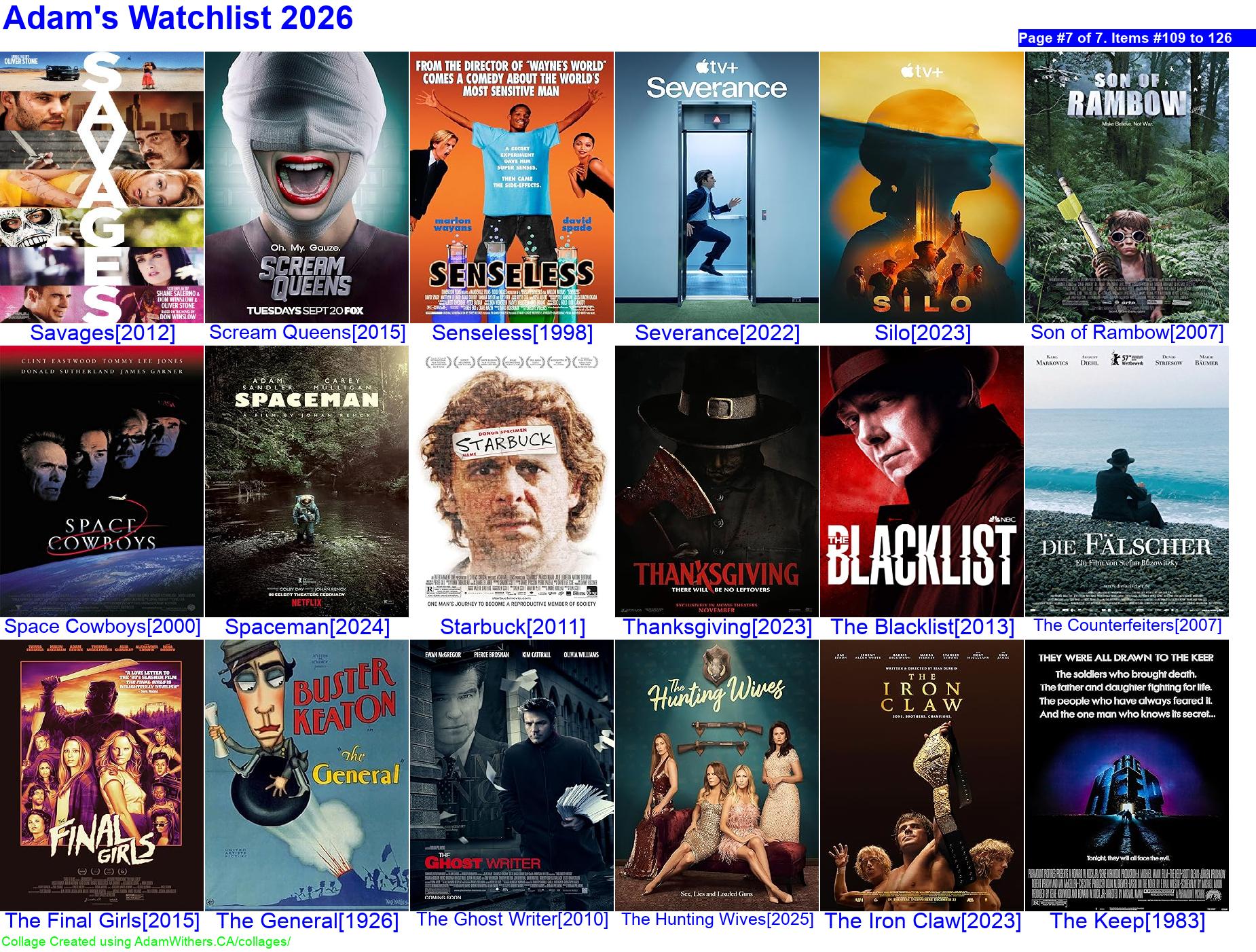Open The Hunting Wives[2025] caption link
This screenshot has height=952, width=1256.
coord(717,919)
